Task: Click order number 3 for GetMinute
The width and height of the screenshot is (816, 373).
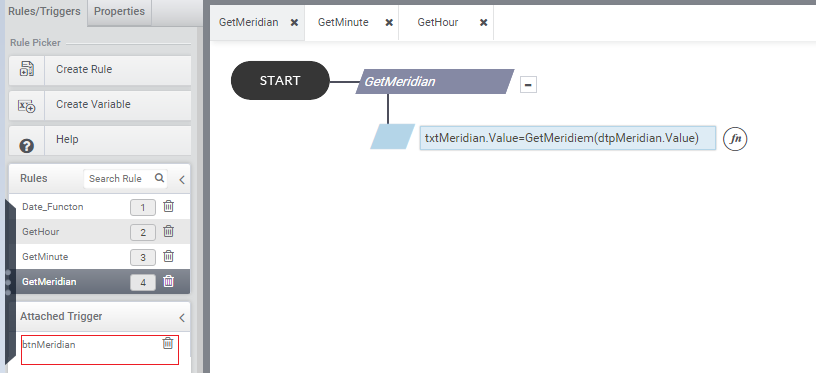Action: point(143,258)
